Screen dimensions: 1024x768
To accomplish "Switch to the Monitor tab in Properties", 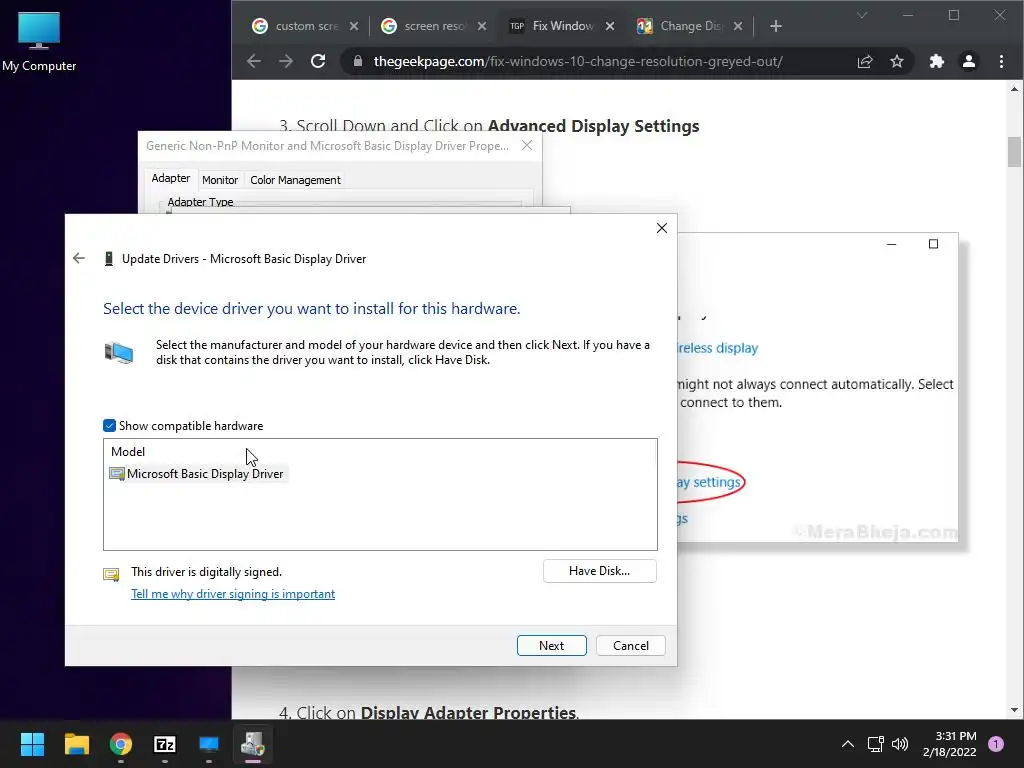I will point(220,180).
